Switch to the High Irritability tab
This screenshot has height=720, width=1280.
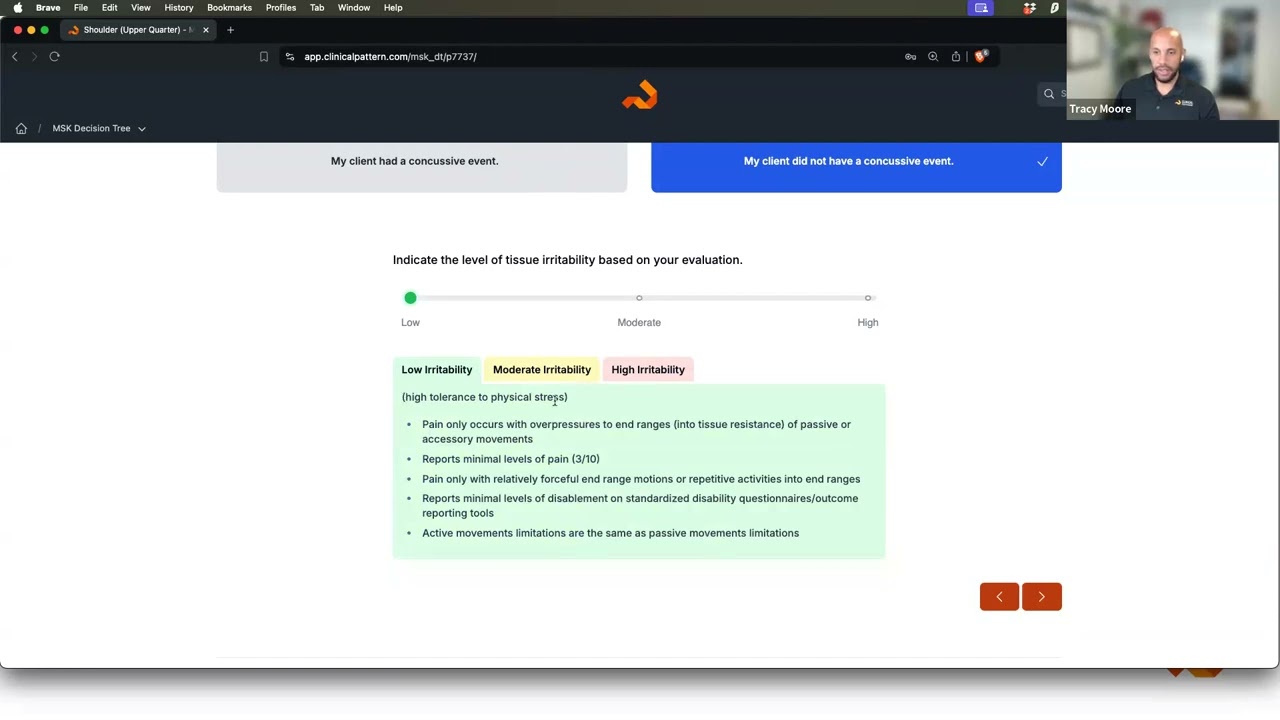[x=648, y=370]
